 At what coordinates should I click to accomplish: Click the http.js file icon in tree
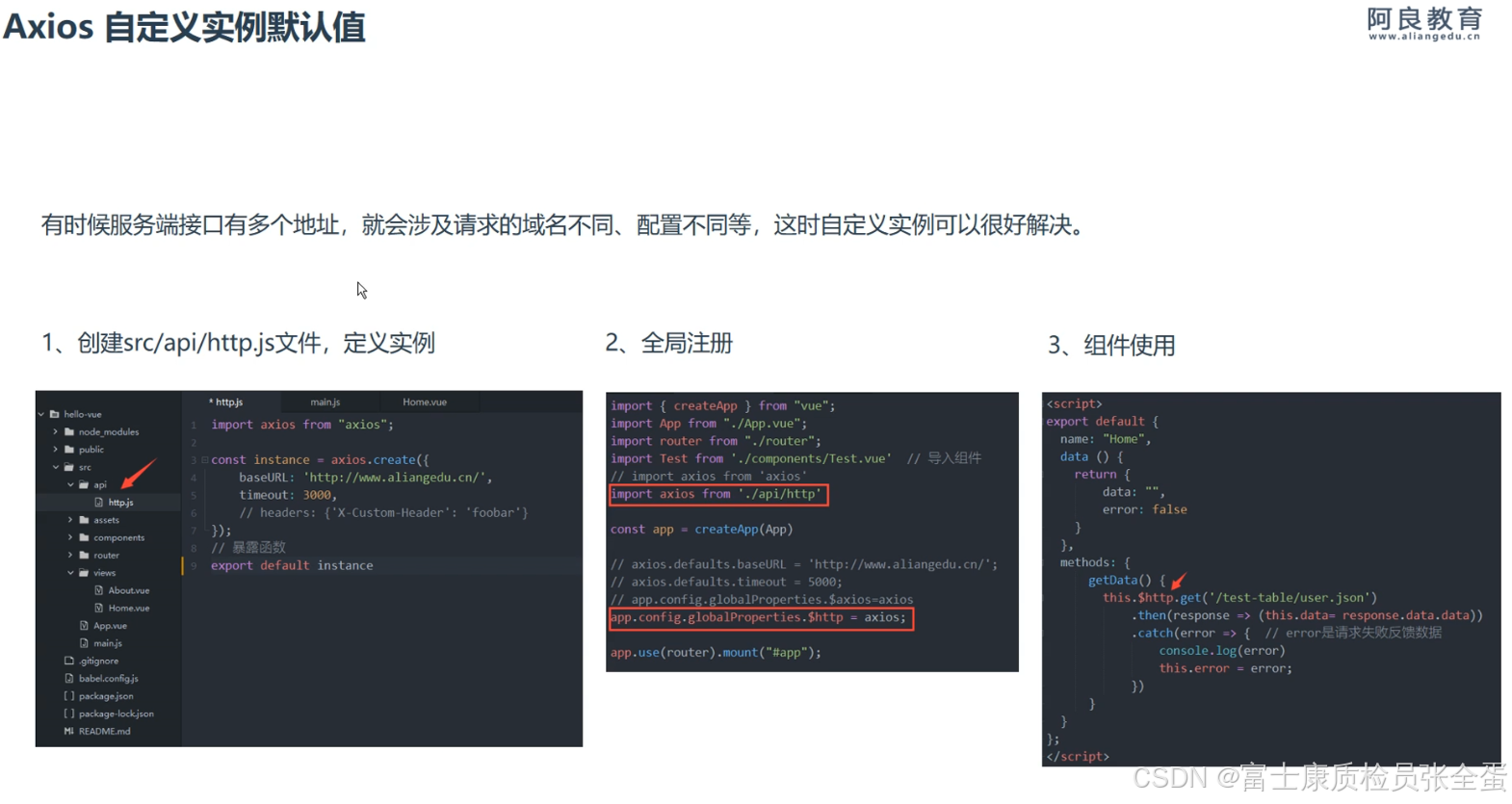pyautogui.click(x=99, y=503)
